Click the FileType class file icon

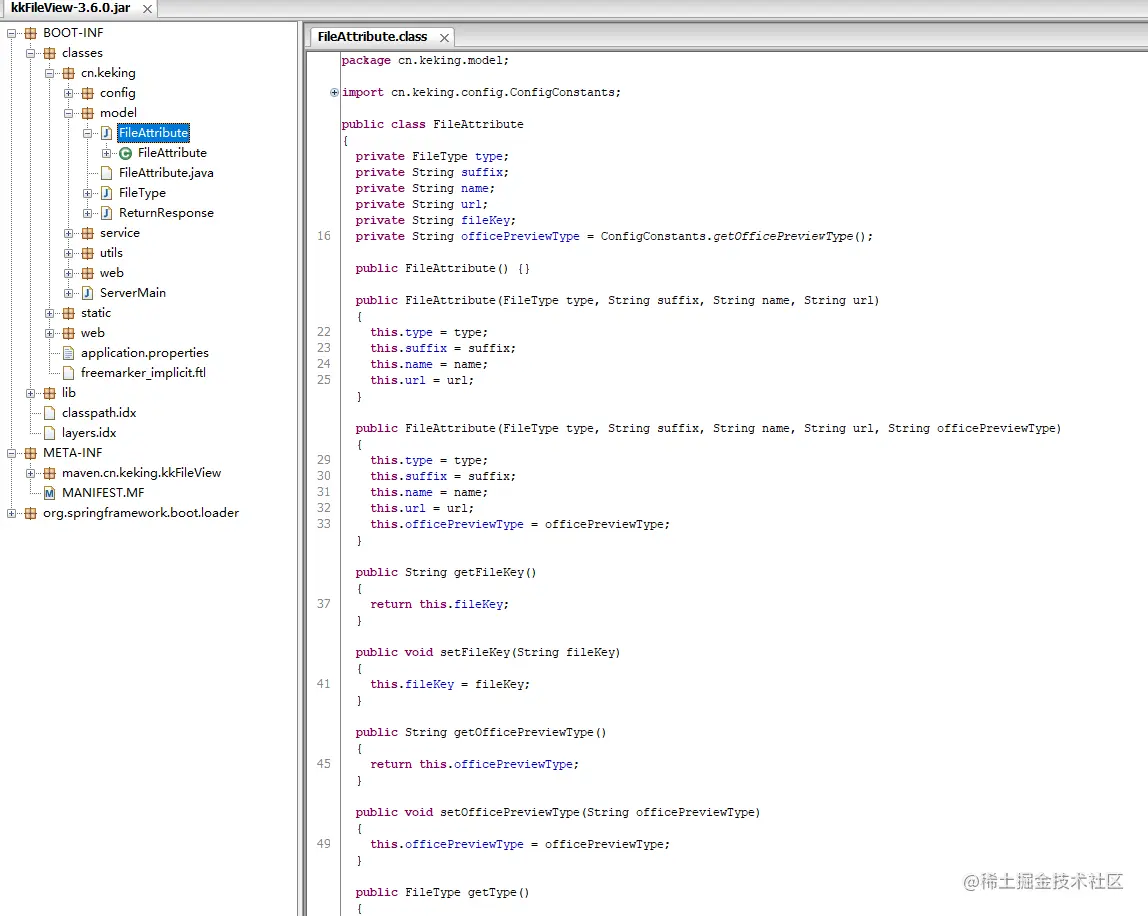tap(107, 193)
